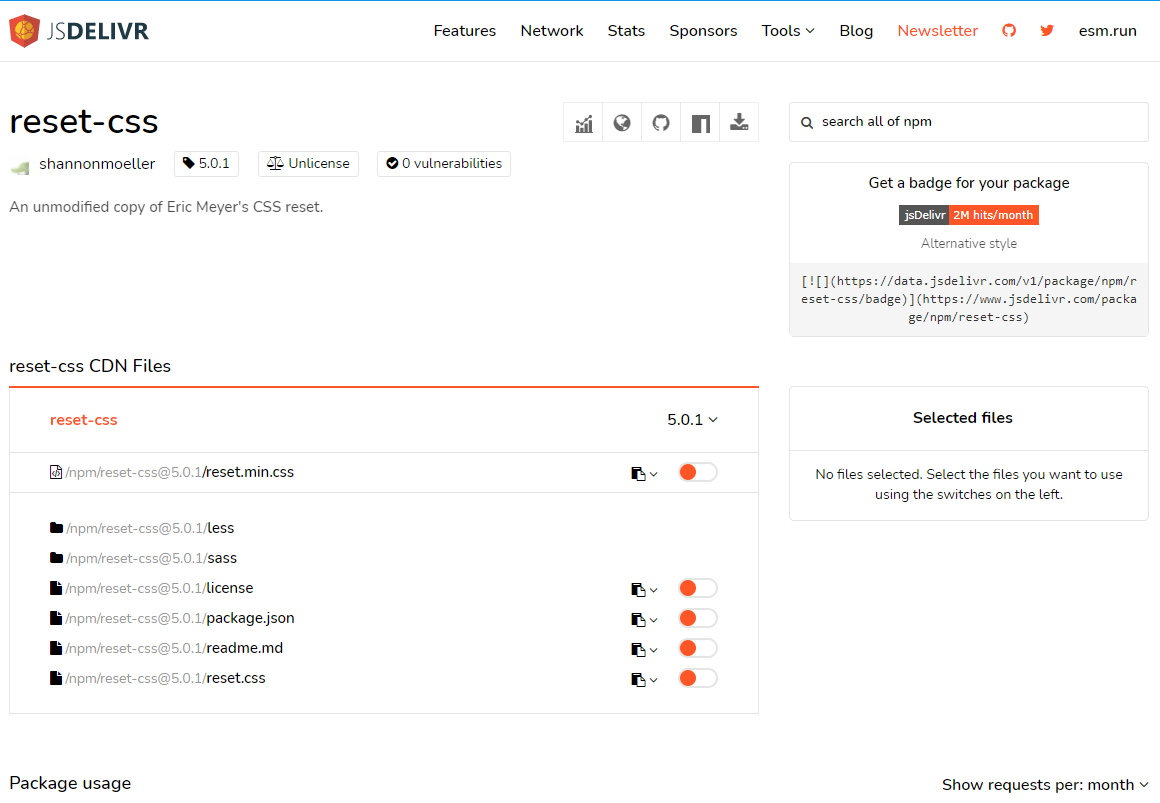The width and height of the screenshot is (1160, 803).
Task: Open the Stats page
Action: click(x=626, y=30)
